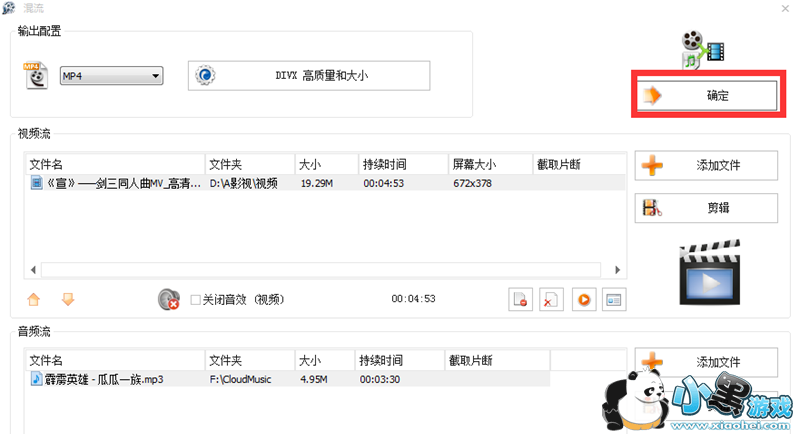This screenshot has width=794, height=434.
Task: Click the horizontal scrollbar track of video list
Action: [321, 270]
